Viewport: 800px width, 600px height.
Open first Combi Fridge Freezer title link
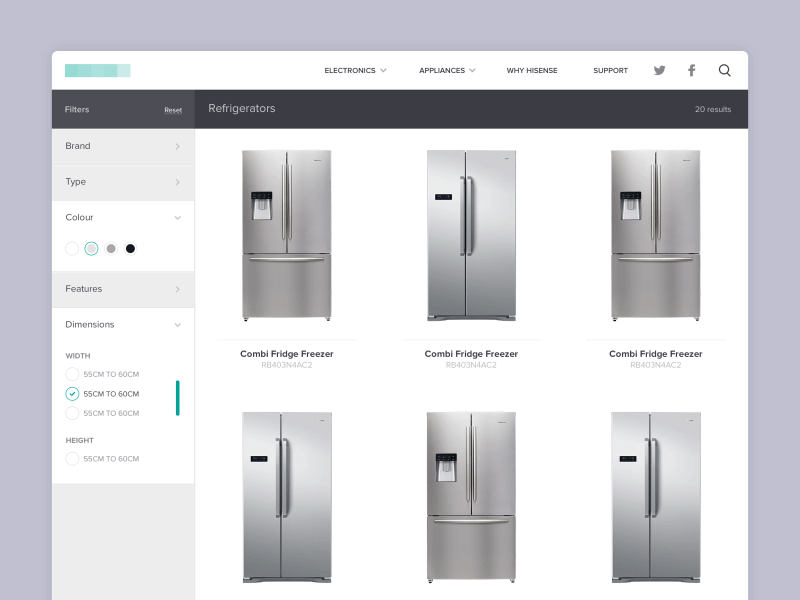click(x=287, y=354)
